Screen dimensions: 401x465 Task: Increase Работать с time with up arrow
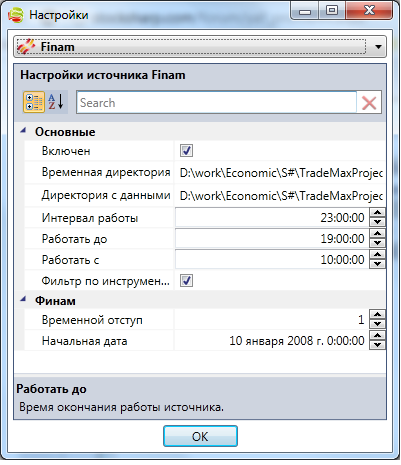click(x=377, y=254)
